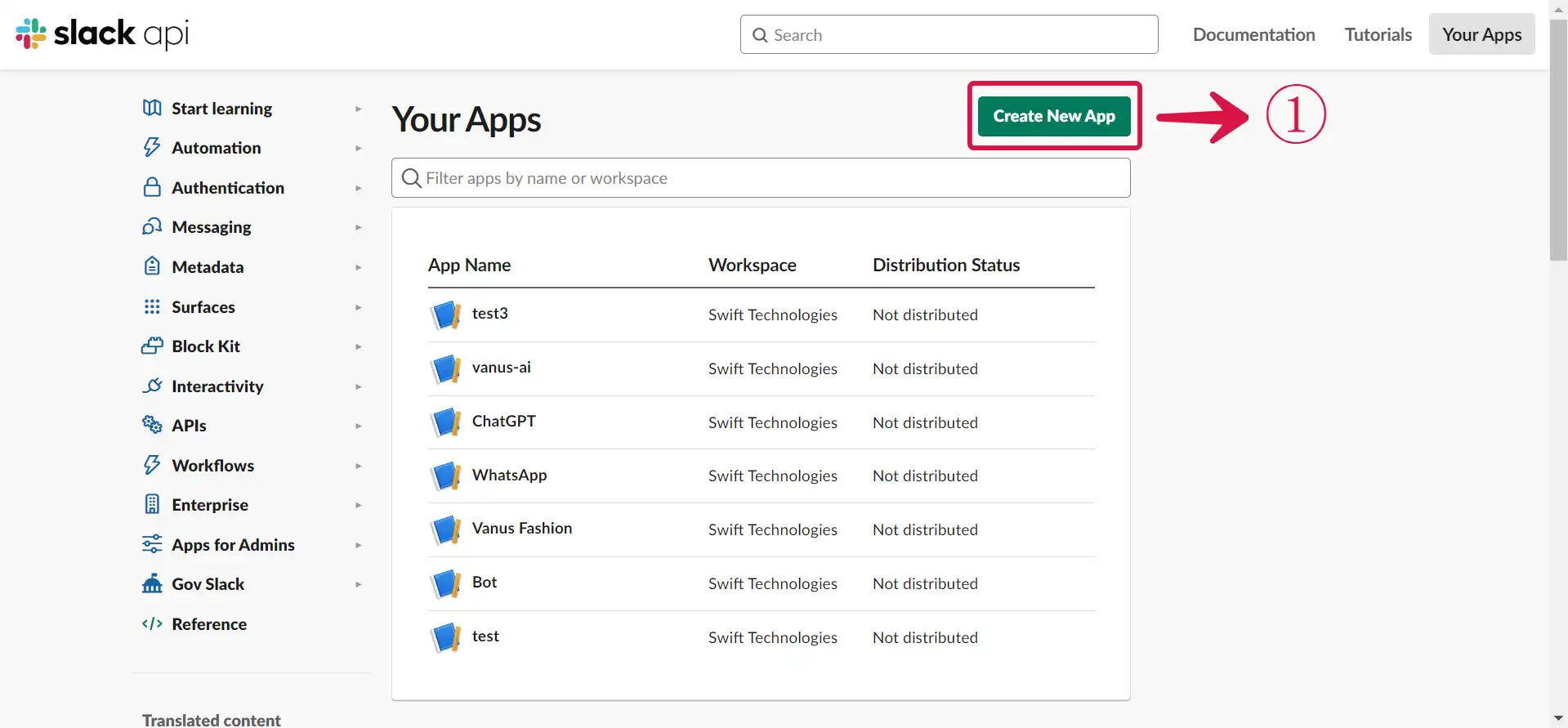Expand the Automation section arrow
The image size is (1568, 728).
(358, 148)
